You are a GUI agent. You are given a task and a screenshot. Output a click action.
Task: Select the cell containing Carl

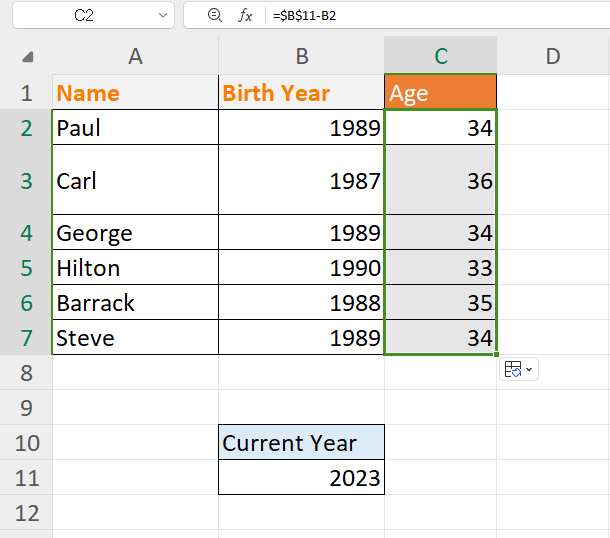pos(135,180)
